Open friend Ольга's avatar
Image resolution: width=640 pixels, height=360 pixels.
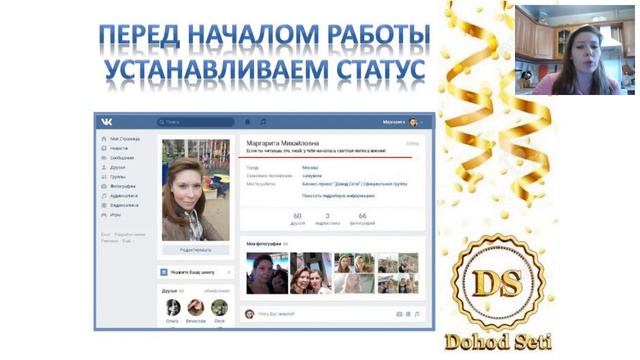tap(173, 307)
